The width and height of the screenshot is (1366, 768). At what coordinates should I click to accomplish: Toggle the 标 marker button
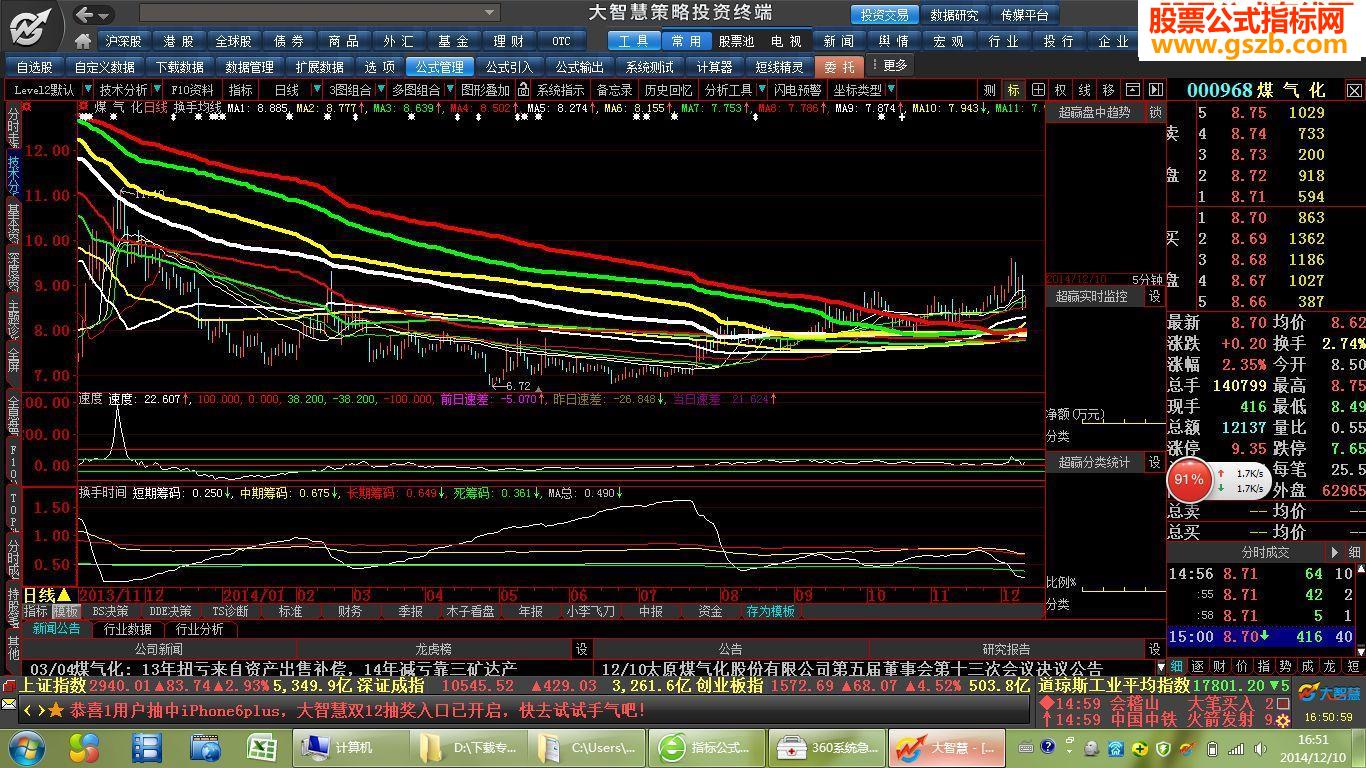(x=1014, y=90)
